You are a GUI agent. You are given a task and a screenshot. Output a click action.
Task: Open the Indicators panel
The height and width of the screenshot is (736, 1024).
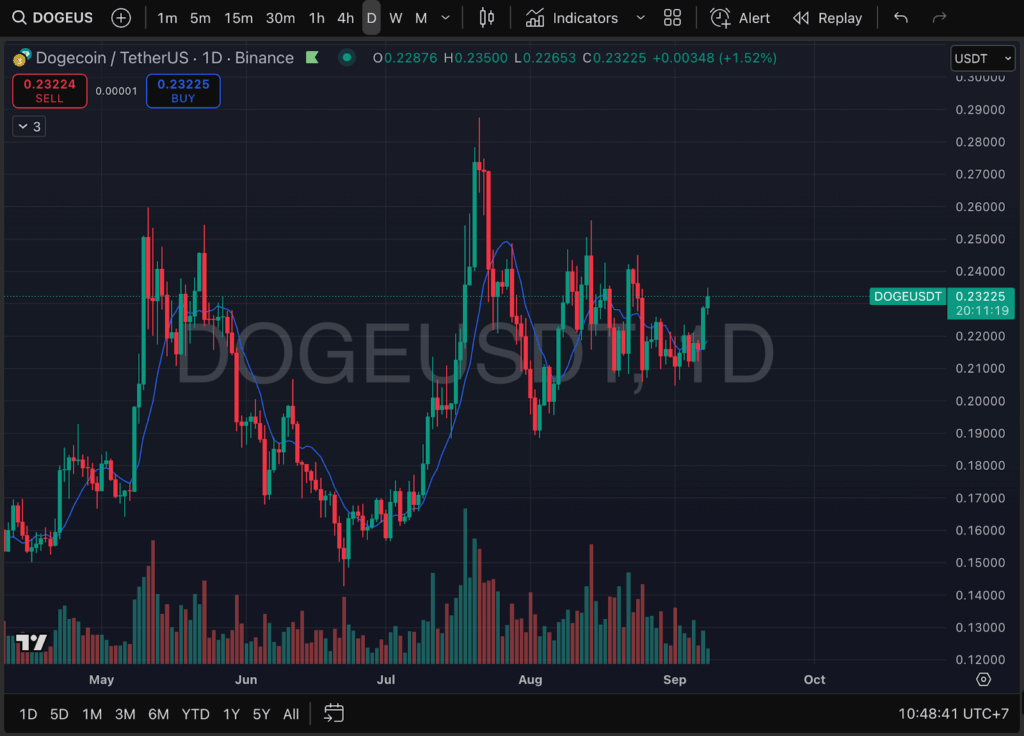pyautogui.click(x=572, y=18)
